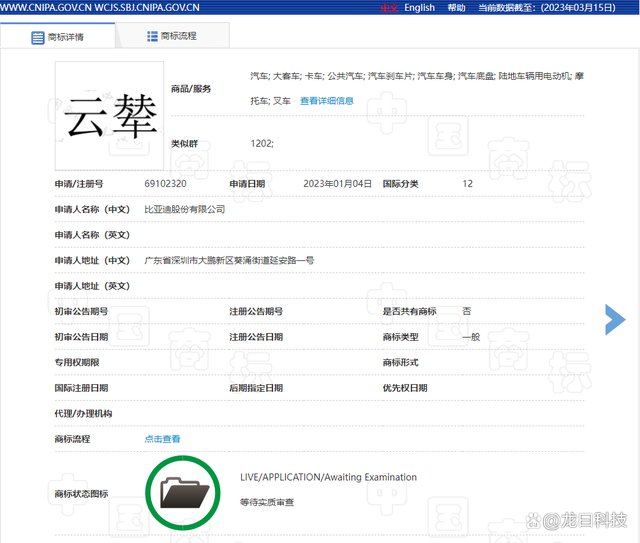Select application date 2023年01月04日
Image resolution: width=640 pixels, height=543 pixels.
[x=337, y=184]
